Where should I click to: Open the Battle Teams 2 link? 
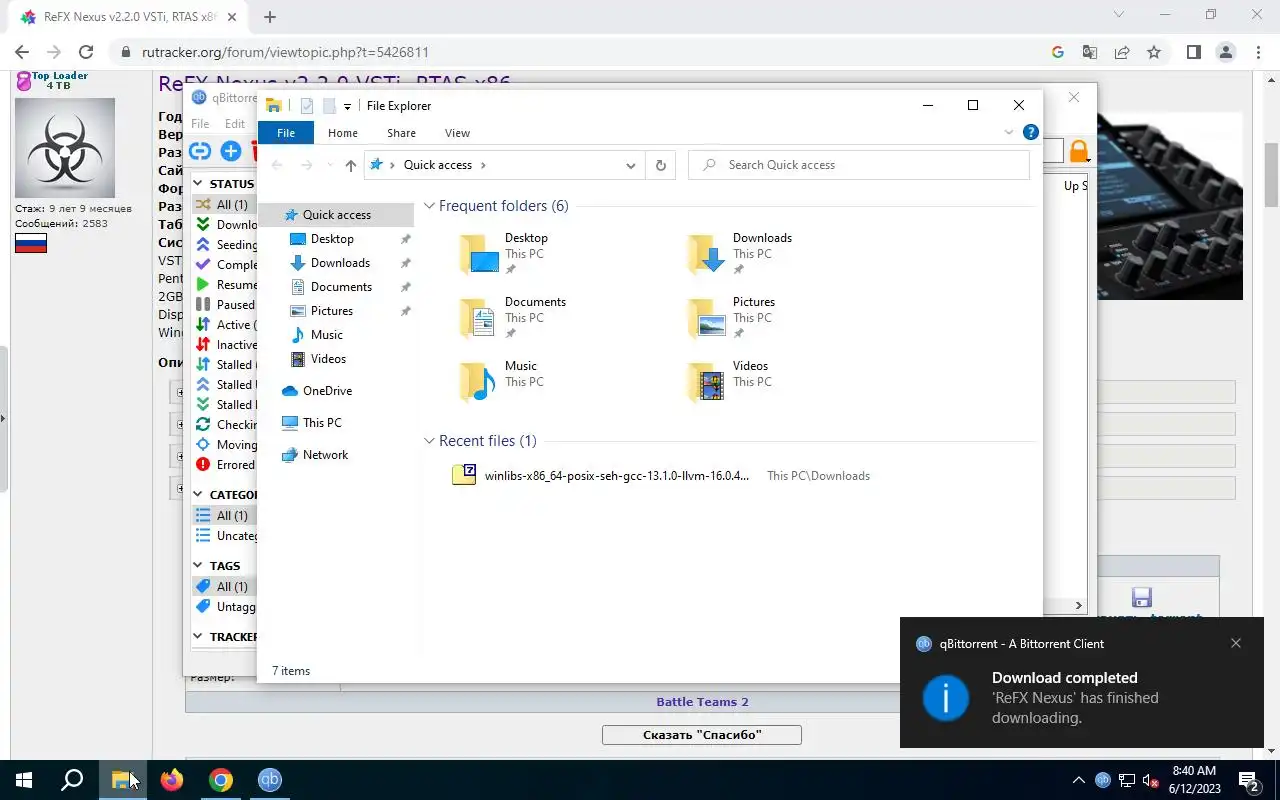click(702, 702)
